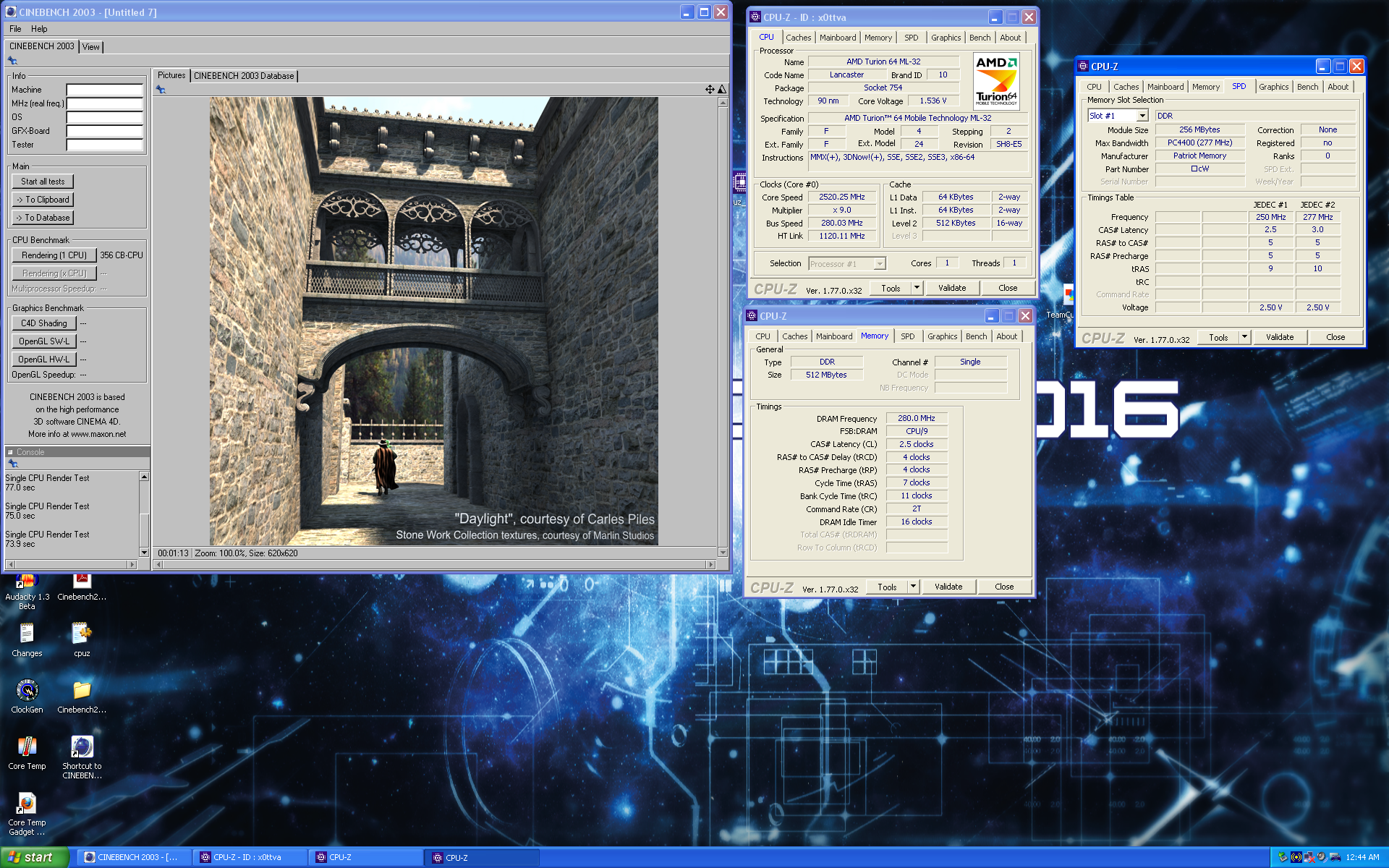
Task: Open Bench tab in CPU-Z x0ttva window
Action: pos(980,38)
